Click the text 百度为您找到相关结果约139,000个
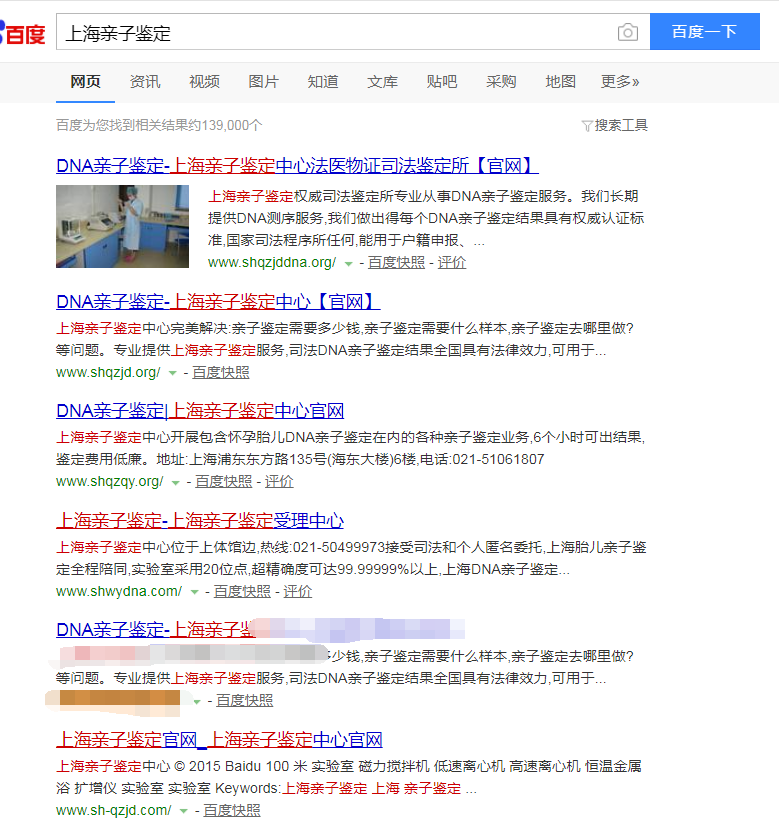Viewport: 779px width, 827px height. click(159, 126)
